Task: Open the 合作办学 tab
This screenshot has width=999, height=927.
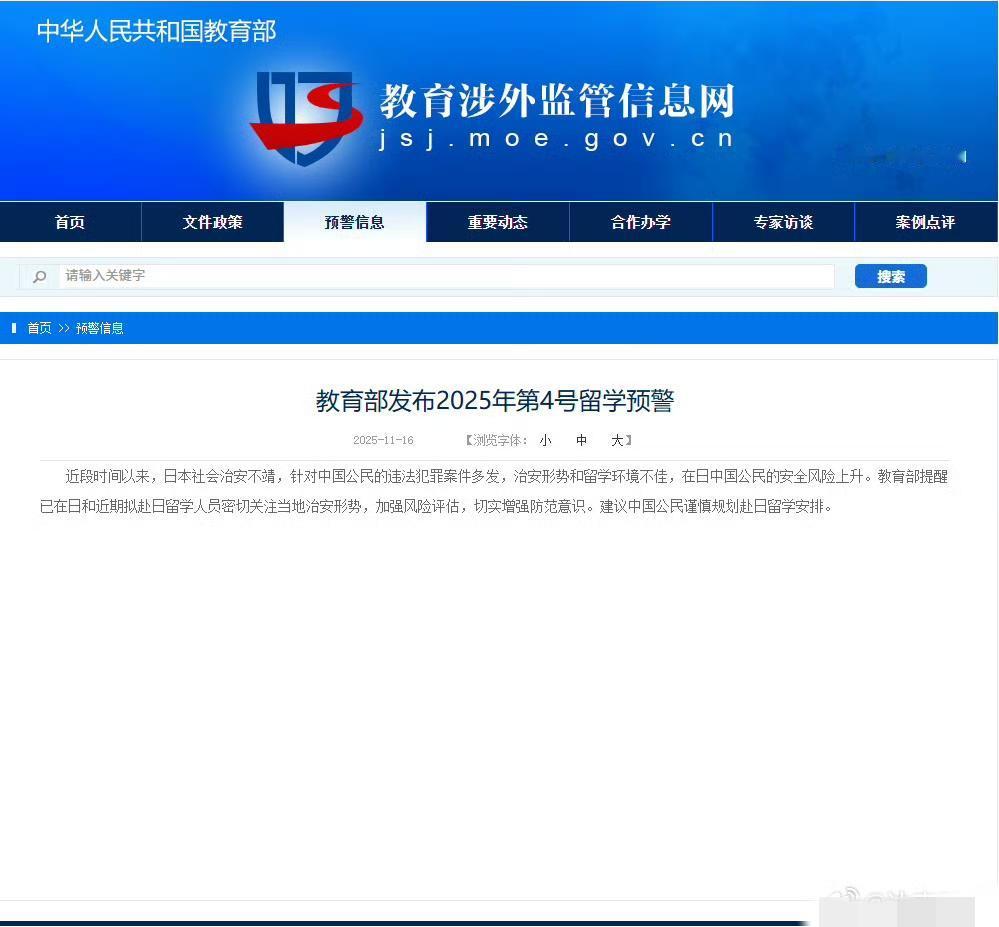Action: point(640,222)
